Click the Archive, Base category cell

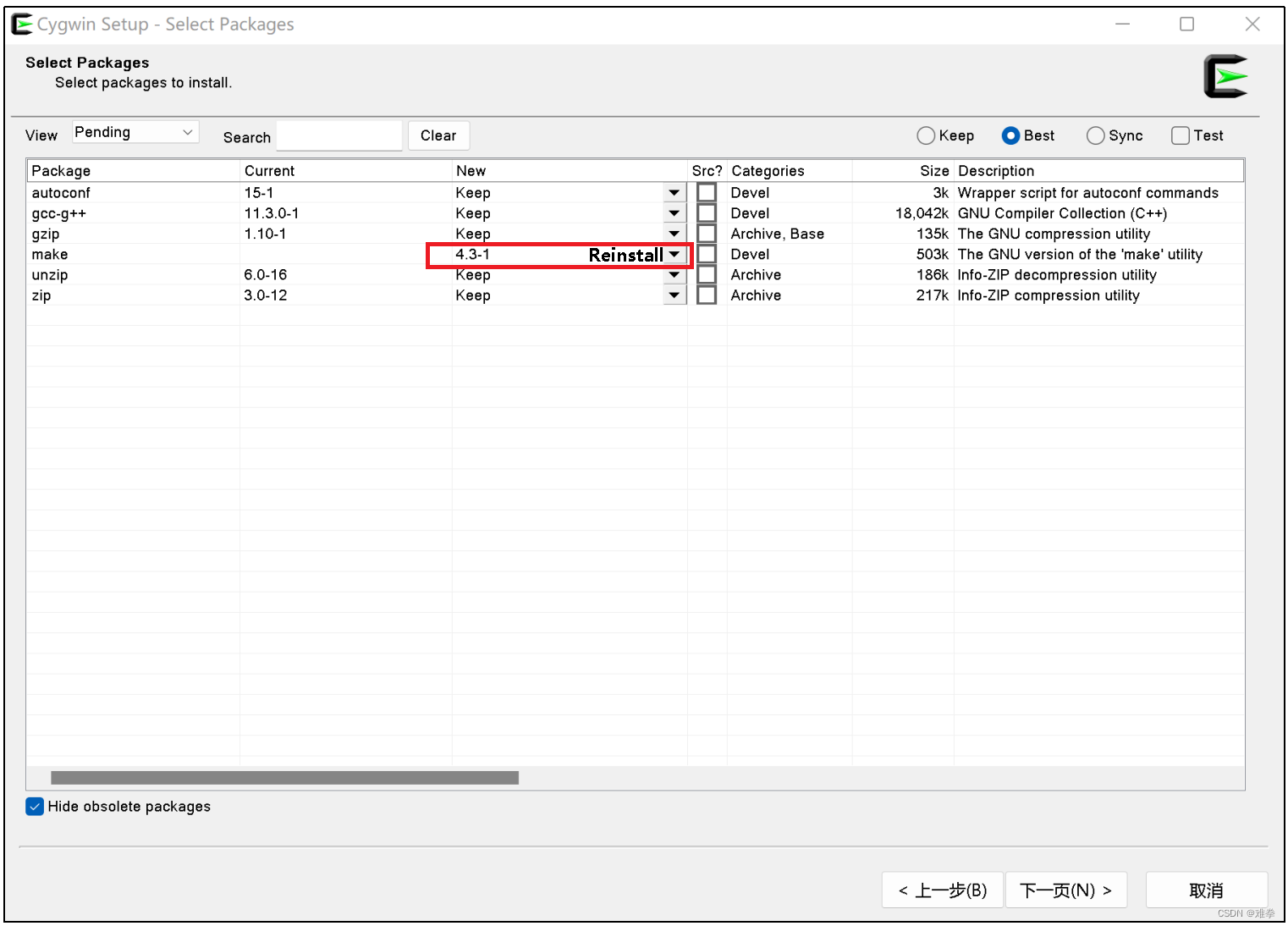pyautogui.click(x=778, y=234)
